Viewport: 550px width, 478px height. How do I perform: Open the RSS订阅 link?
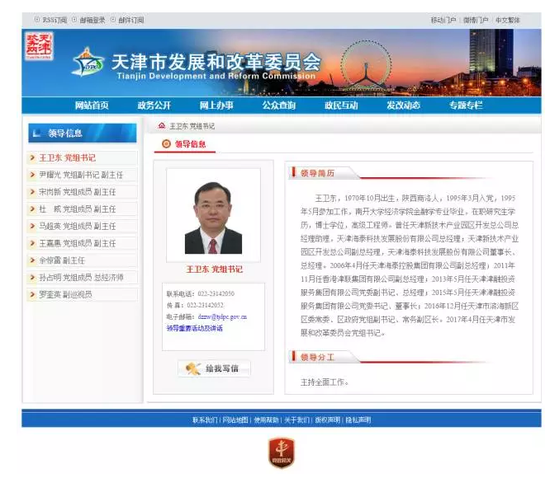click(x=55, y=20)
